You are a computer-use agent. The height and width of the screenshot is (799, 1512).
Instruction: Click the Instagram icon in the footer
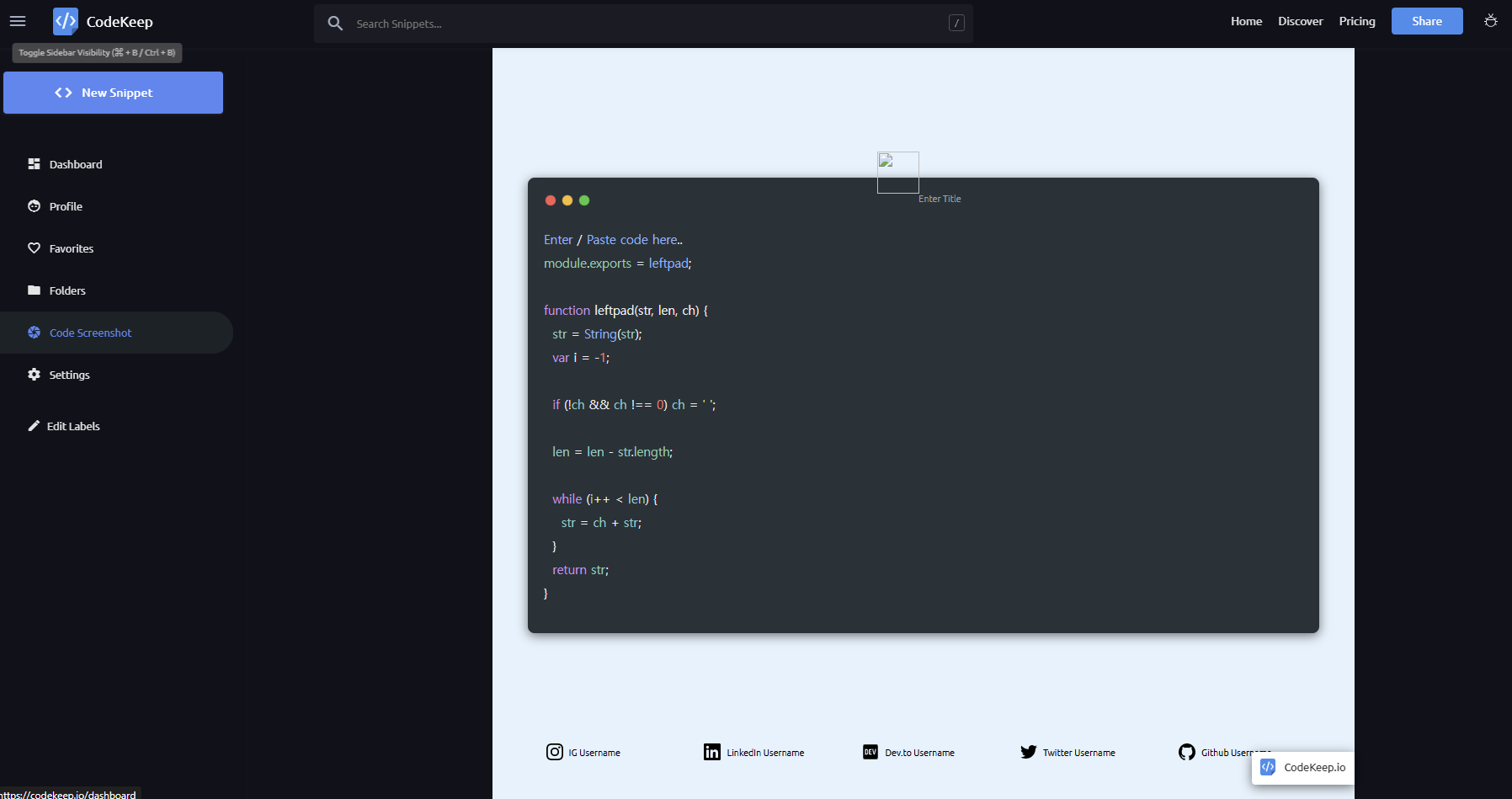pyautogui.click(x=555, y=752)
